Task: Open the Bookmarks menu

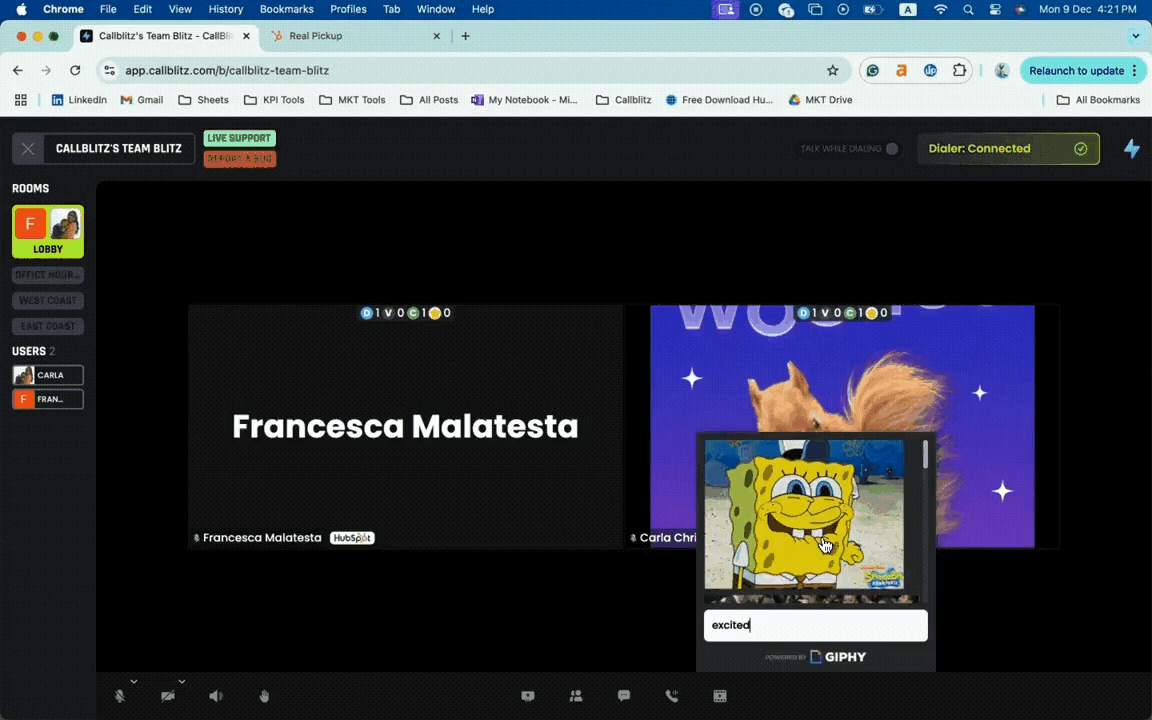Action: click(287, 9)
